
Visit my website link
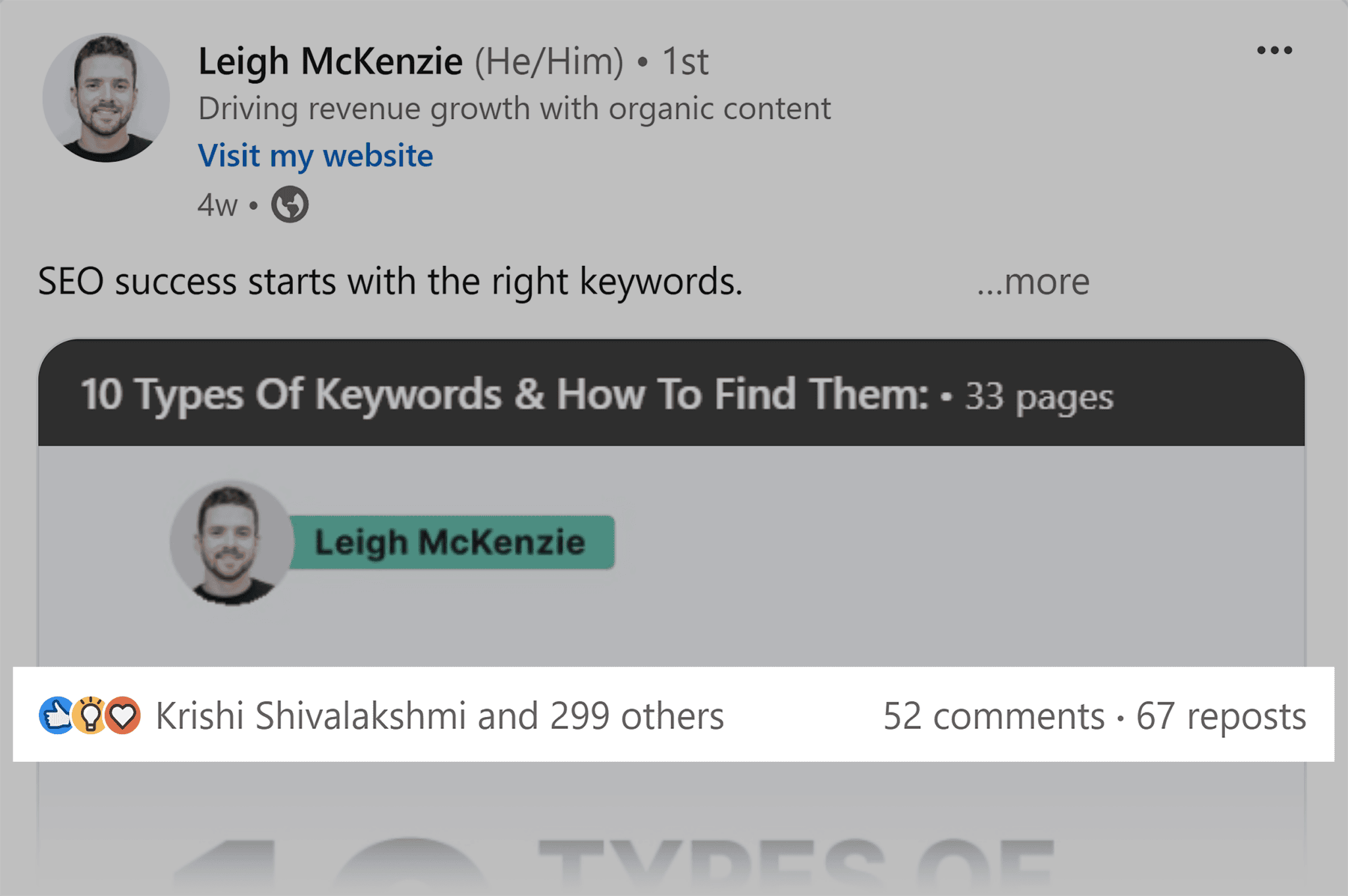click(x=315, y=155)
